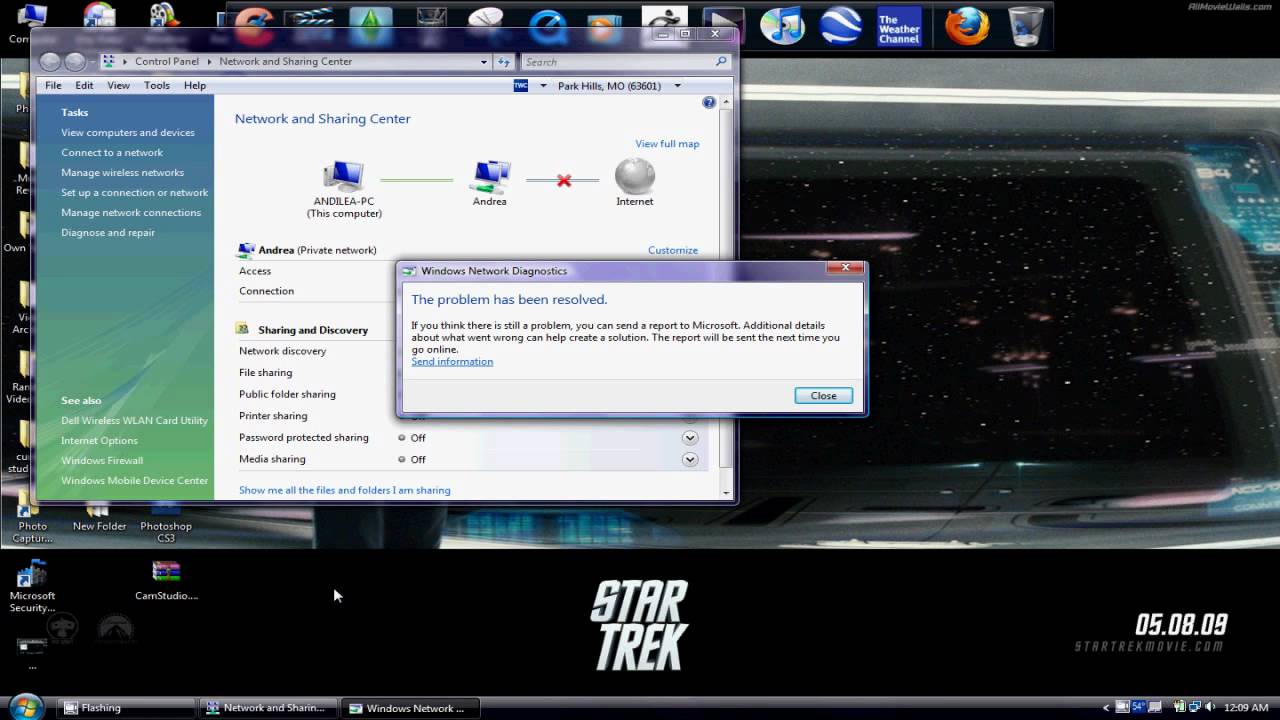Switch to Windows Network taskbar button
The width and height of the screenshot is (1280, 720).
click(x=410, y=708)
